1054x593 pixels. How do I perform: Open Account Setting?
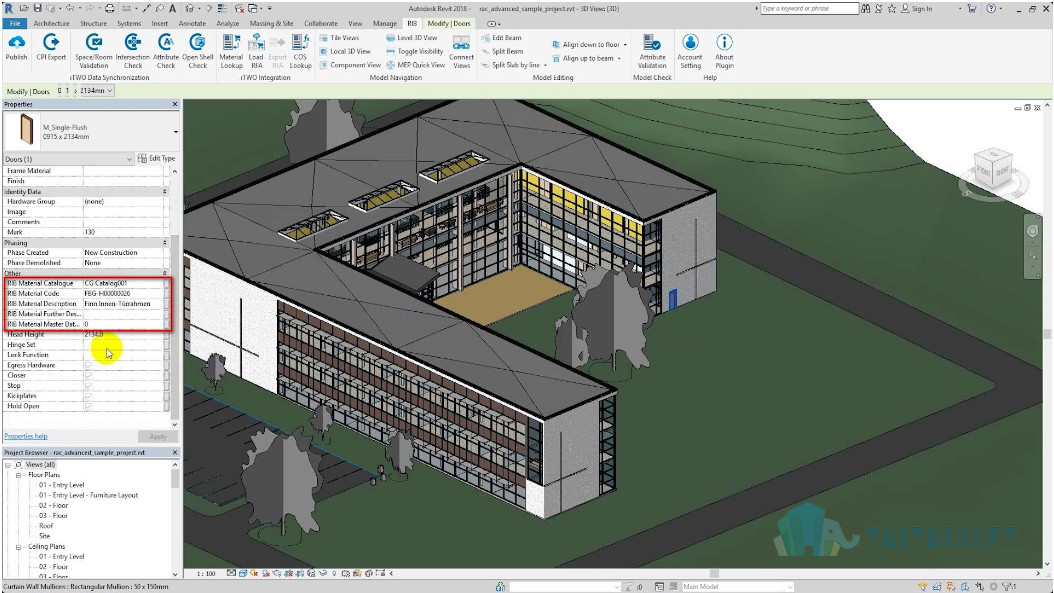[690, 51]
